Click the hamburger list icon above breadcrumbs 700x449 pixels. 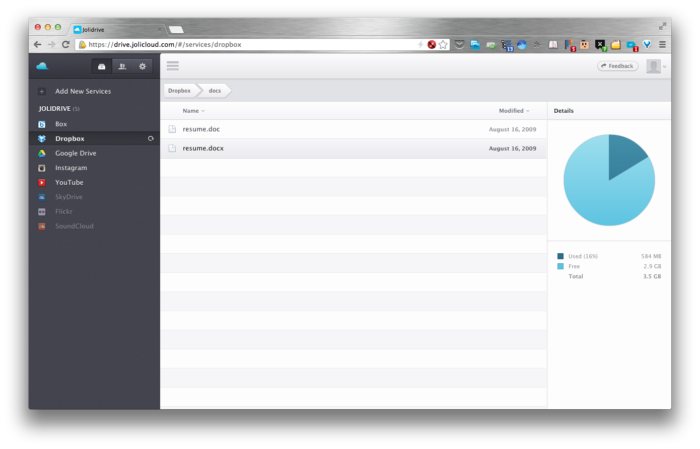[x=173, y=66]
